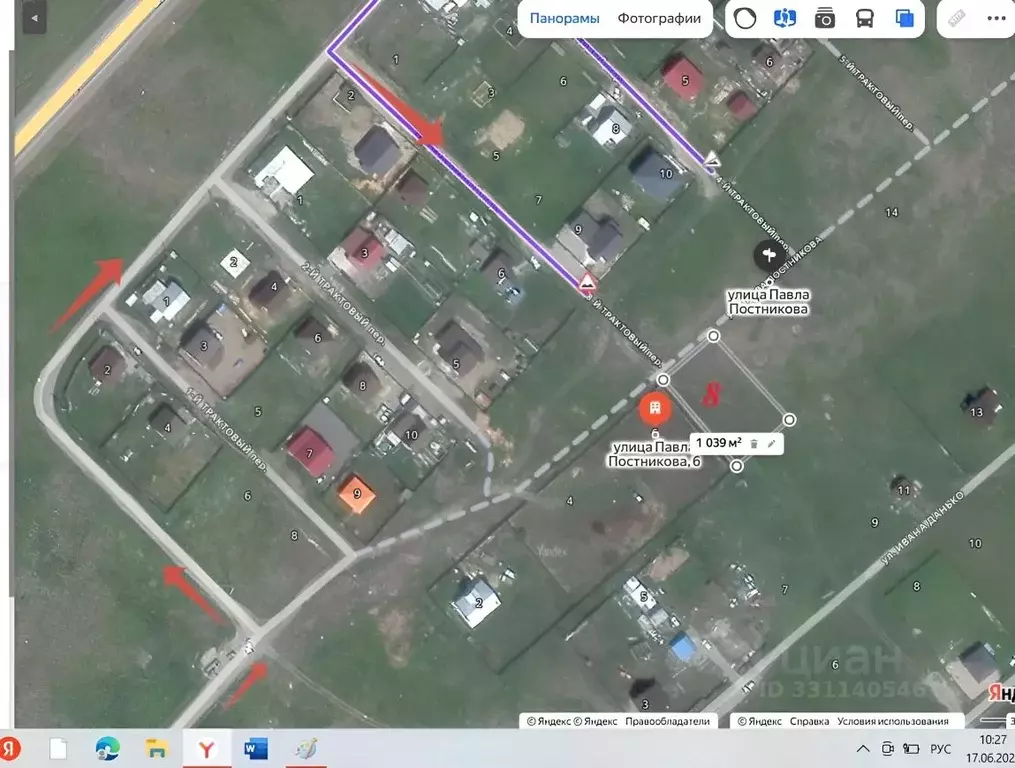Show hidden system tray icons
1015x768 pixels.
[x=863, y=749]
